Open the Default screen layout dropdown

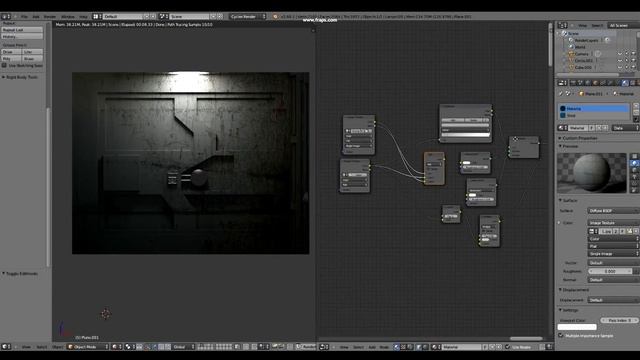pyautogui.click(x=124, y=17)
